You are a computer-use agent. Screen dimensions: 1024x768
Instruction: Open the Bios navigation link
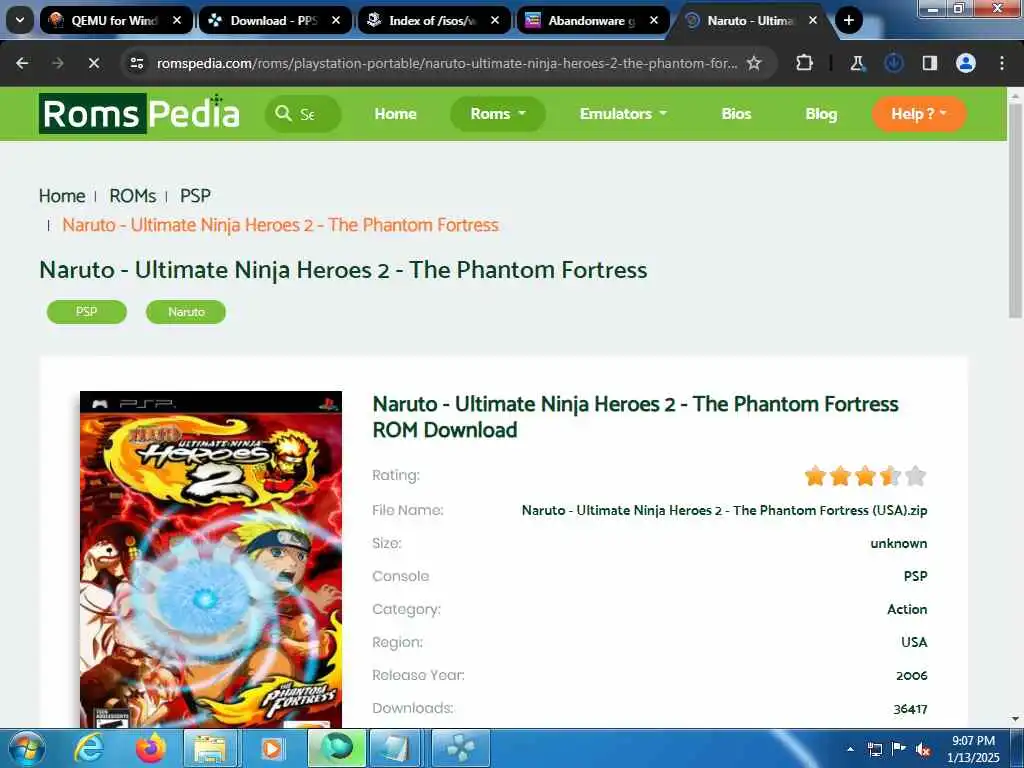[736, 114]
